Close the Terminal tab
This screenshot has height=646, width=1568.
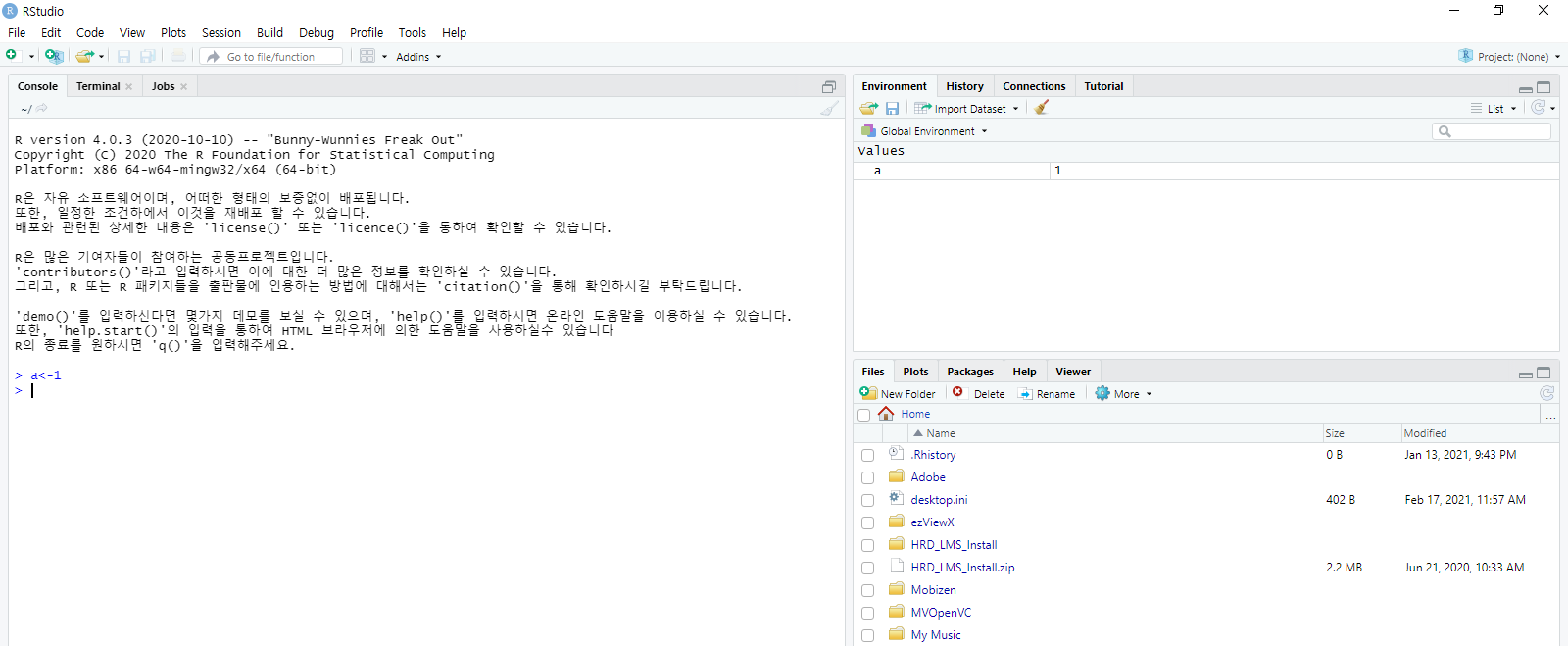tap(128, 86)
